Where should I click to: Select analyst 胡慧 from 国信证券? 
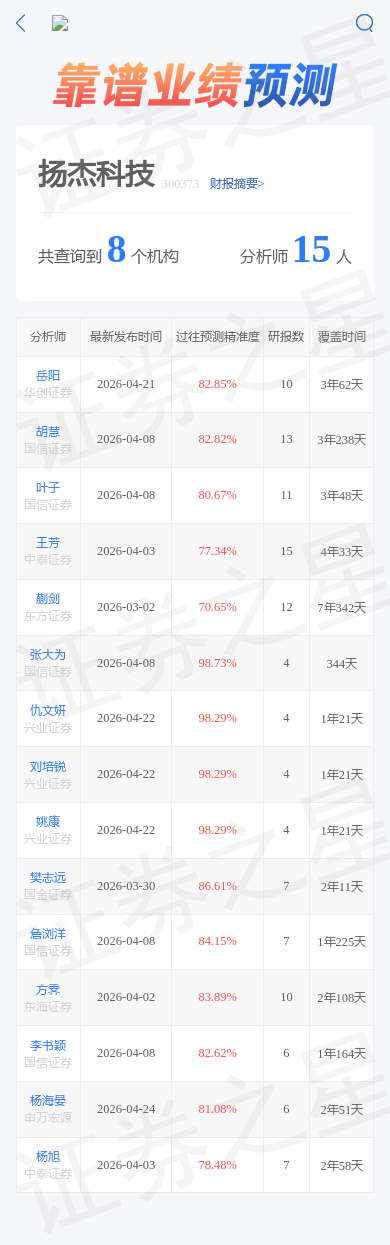click(x=48, y=431)
